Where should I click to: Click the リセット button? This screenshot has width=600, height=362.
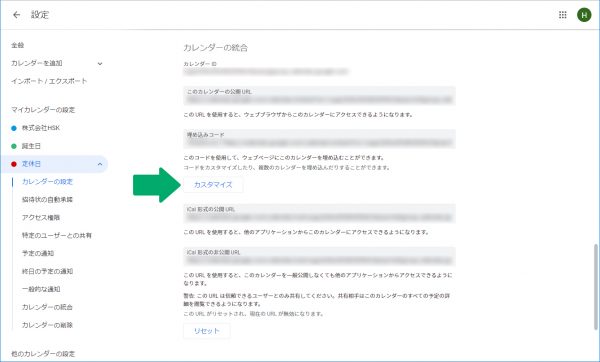(207, 331)
